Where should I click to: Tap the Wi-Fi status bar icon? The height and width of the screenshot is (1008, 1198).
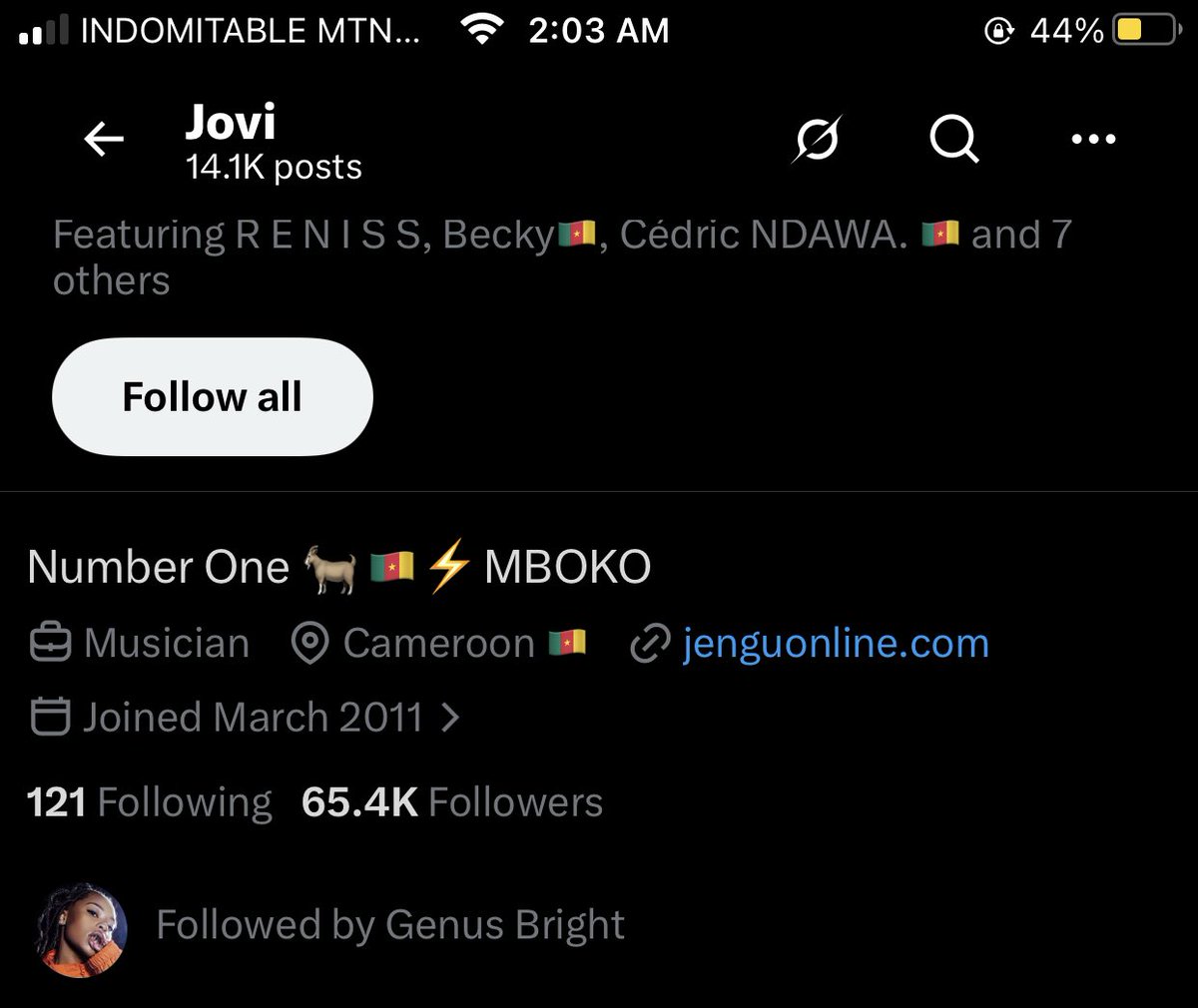[x=482, y=31]
